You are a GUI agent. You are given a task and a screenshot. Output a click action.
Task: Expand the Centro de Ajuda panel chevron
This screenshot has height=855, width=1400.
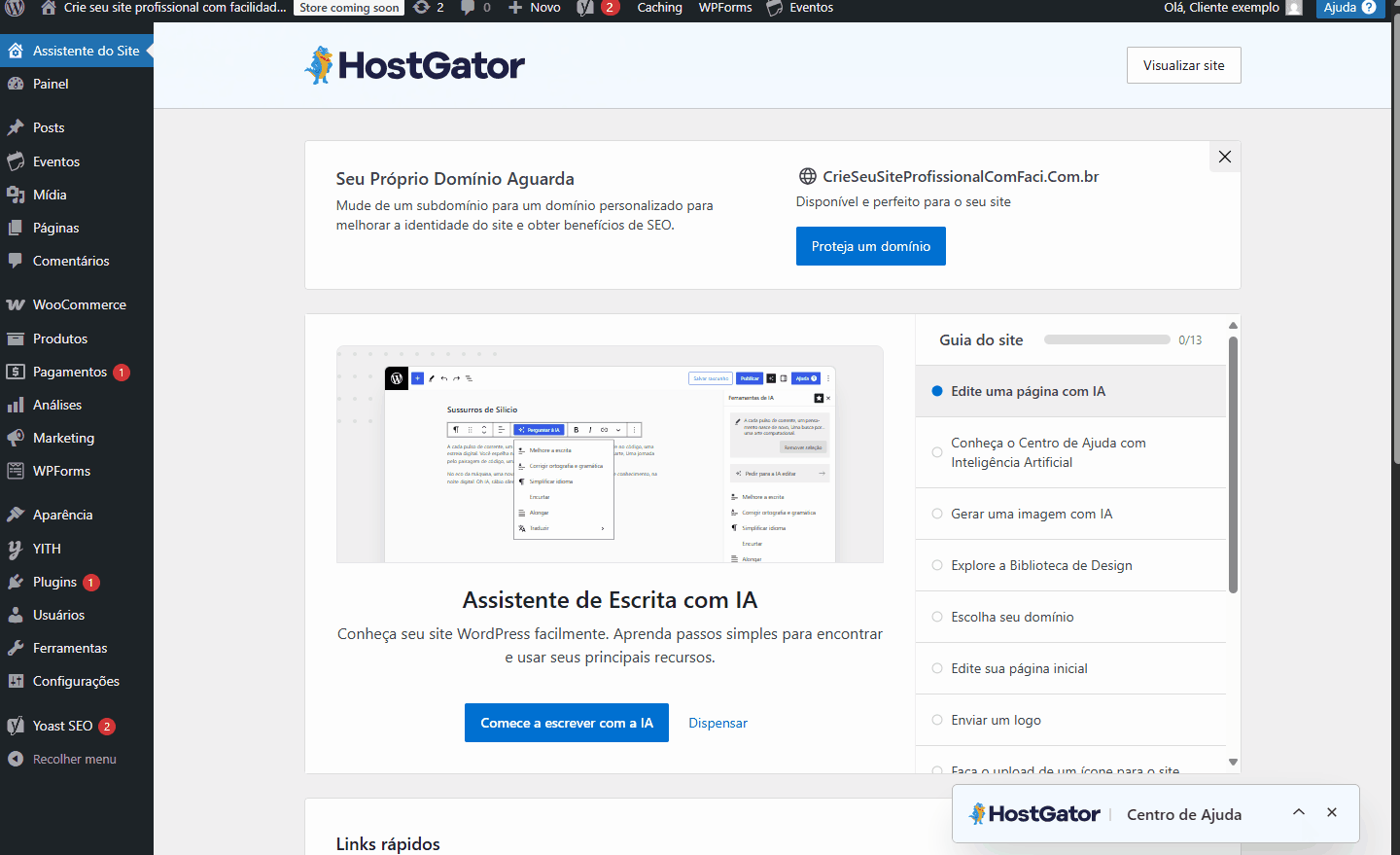click(1298, 812)
